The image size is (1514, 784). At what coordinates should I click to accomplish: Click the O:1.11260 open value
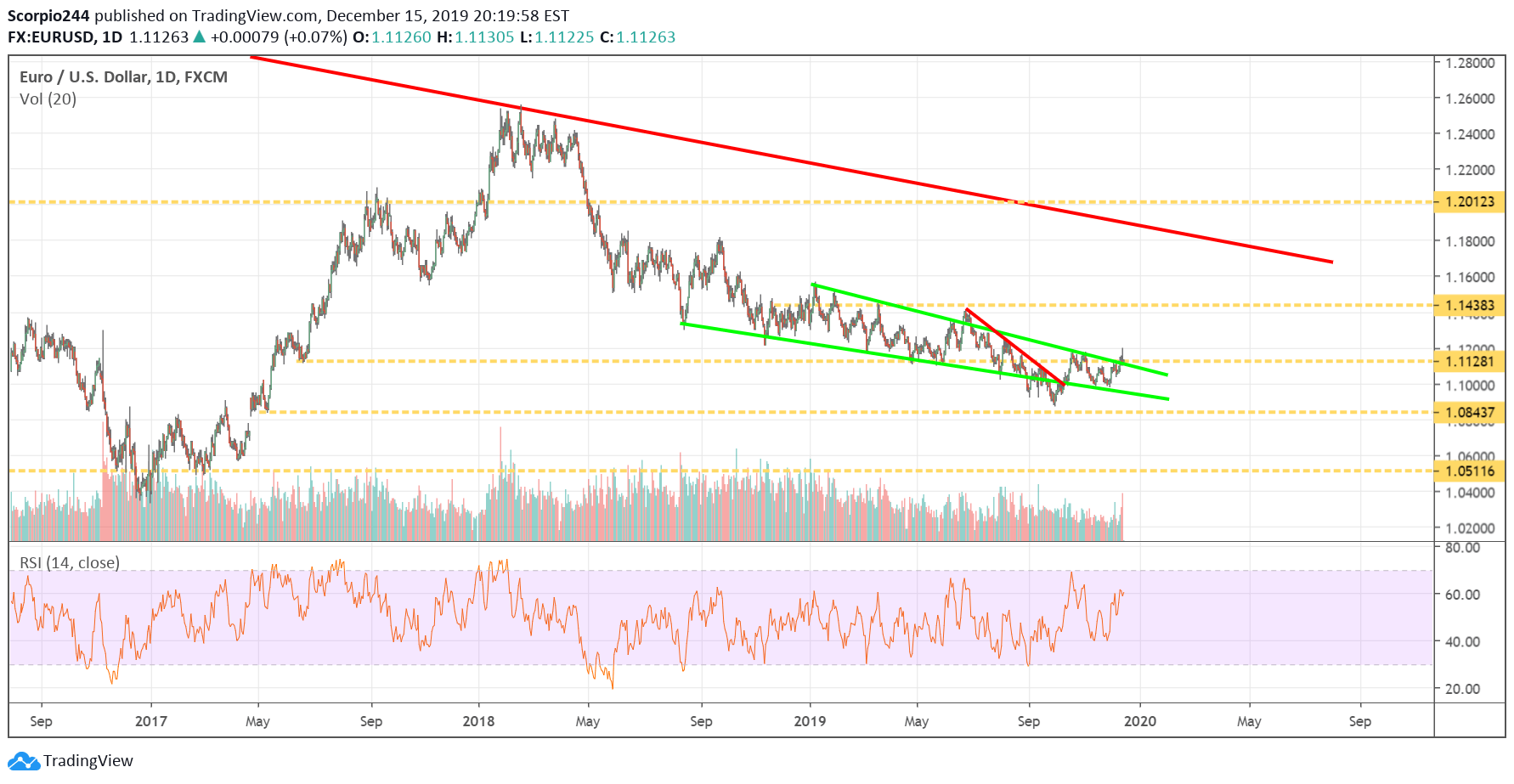click(x=392, y=37)
